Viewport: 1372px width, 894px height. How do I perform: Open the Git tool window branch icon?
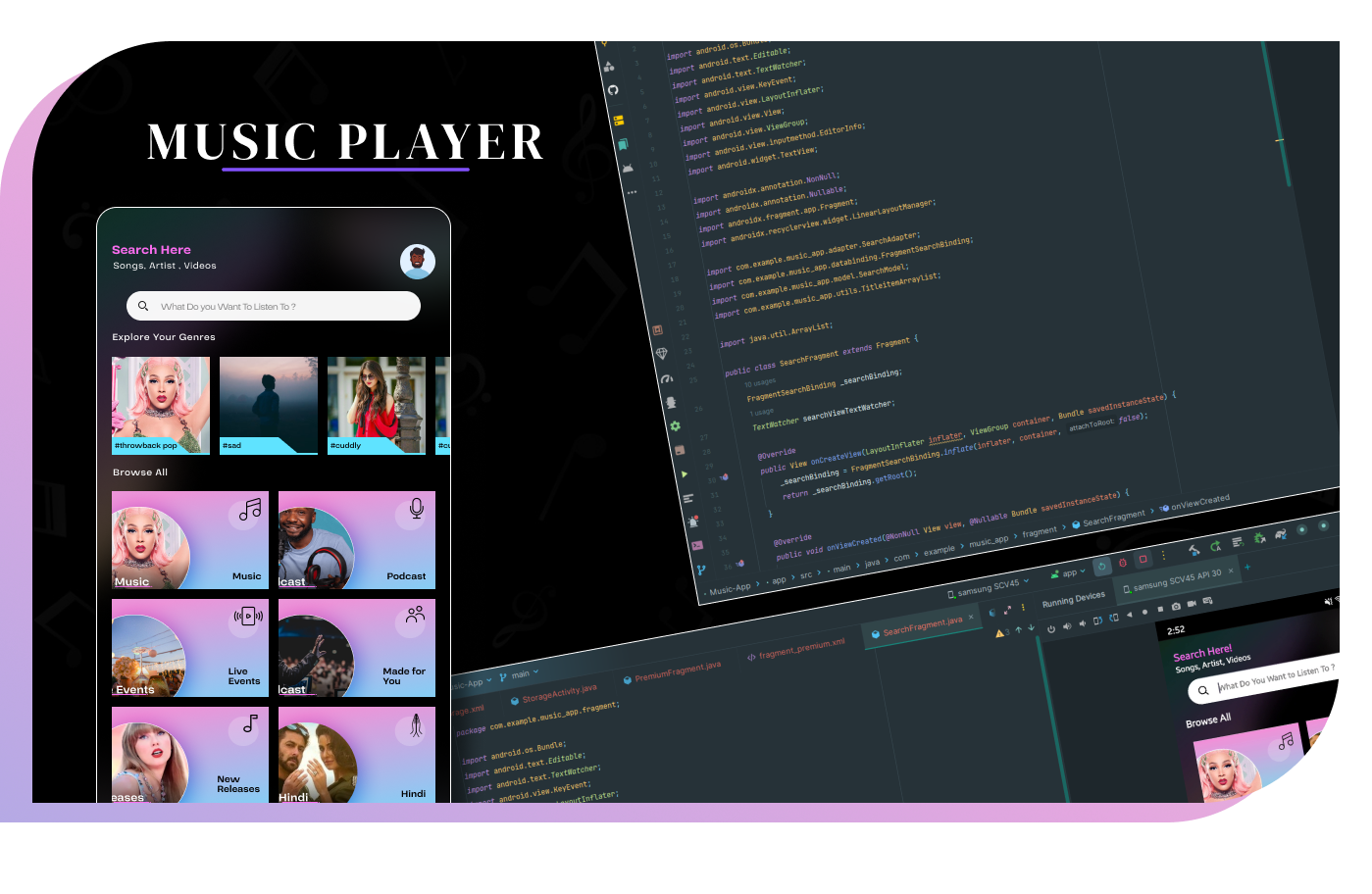(700, 570)
